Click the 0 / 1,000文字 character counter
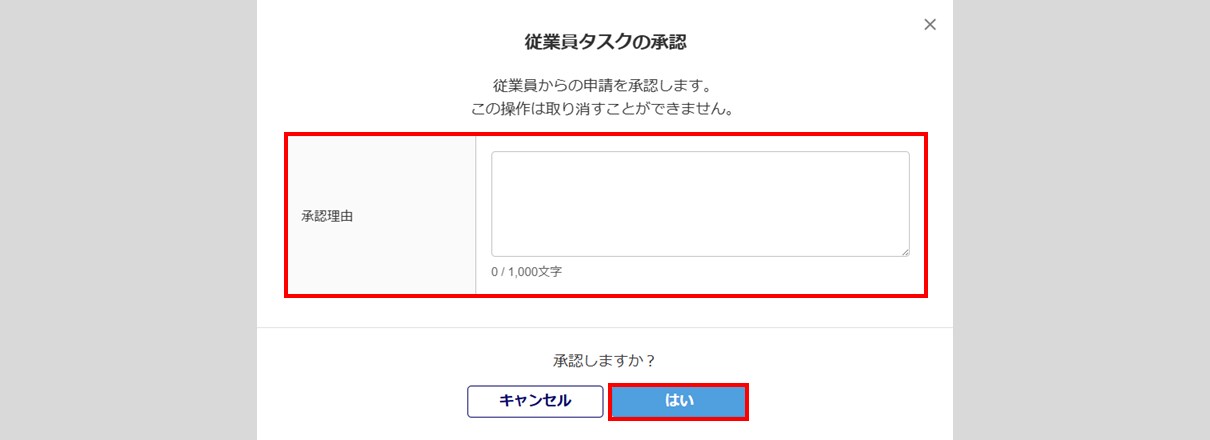Image resolution: width=1210 pixels, height=440 pixels. tap(526, 272)
